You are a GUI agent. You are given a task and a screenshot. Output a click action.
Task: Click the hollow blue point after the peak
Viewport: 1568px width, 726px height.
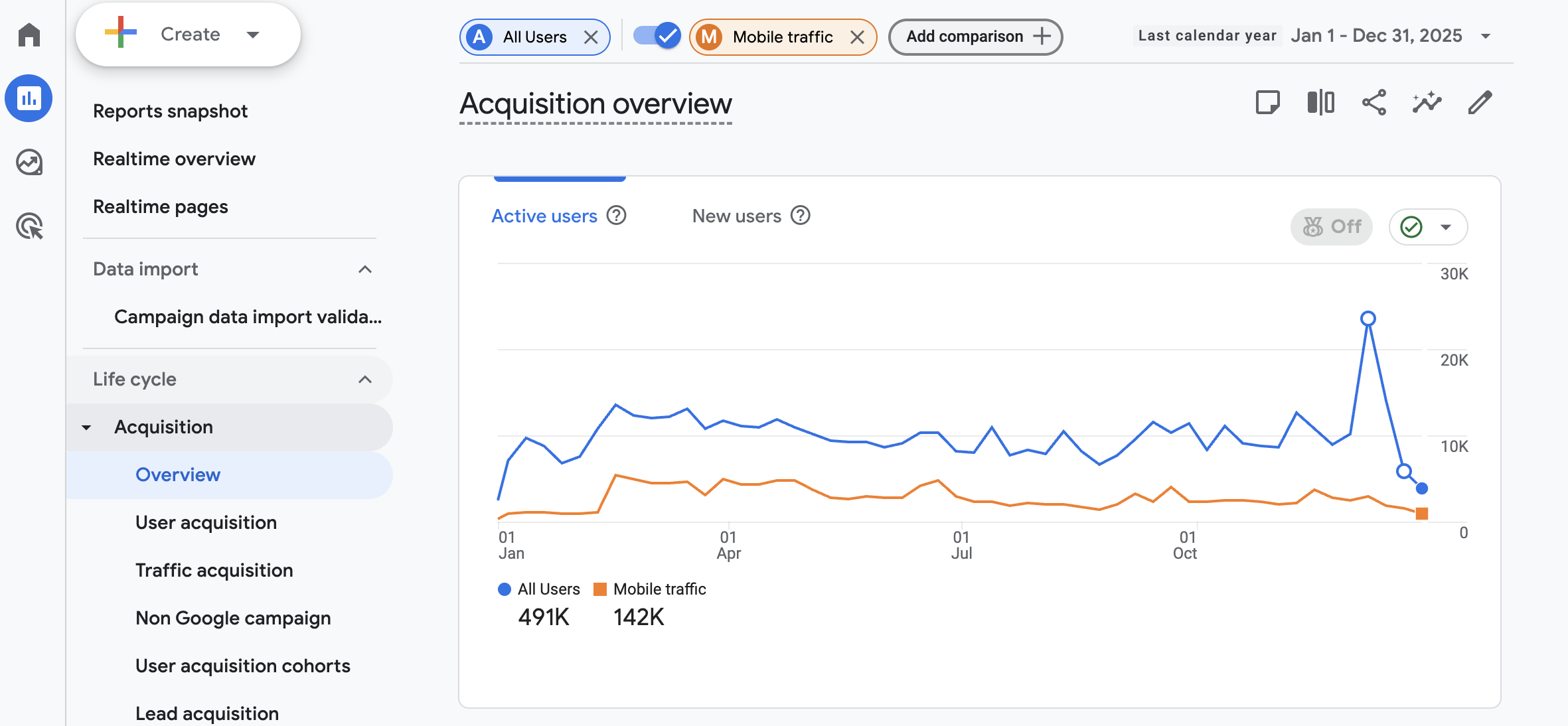pyautogui.click(x=1403, y=472)
